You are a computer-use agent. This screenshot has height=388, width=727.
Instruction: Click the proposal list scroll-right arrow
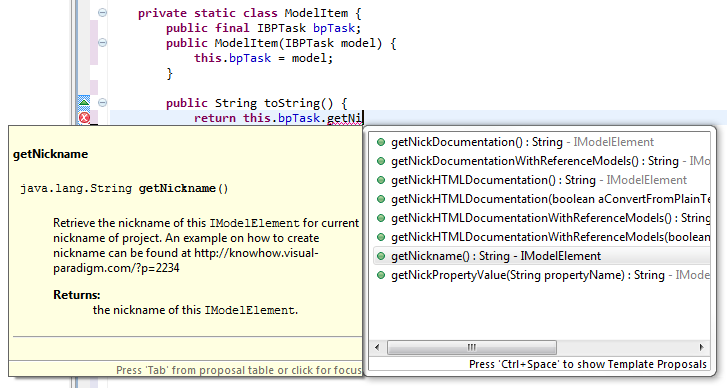[701, 347]
